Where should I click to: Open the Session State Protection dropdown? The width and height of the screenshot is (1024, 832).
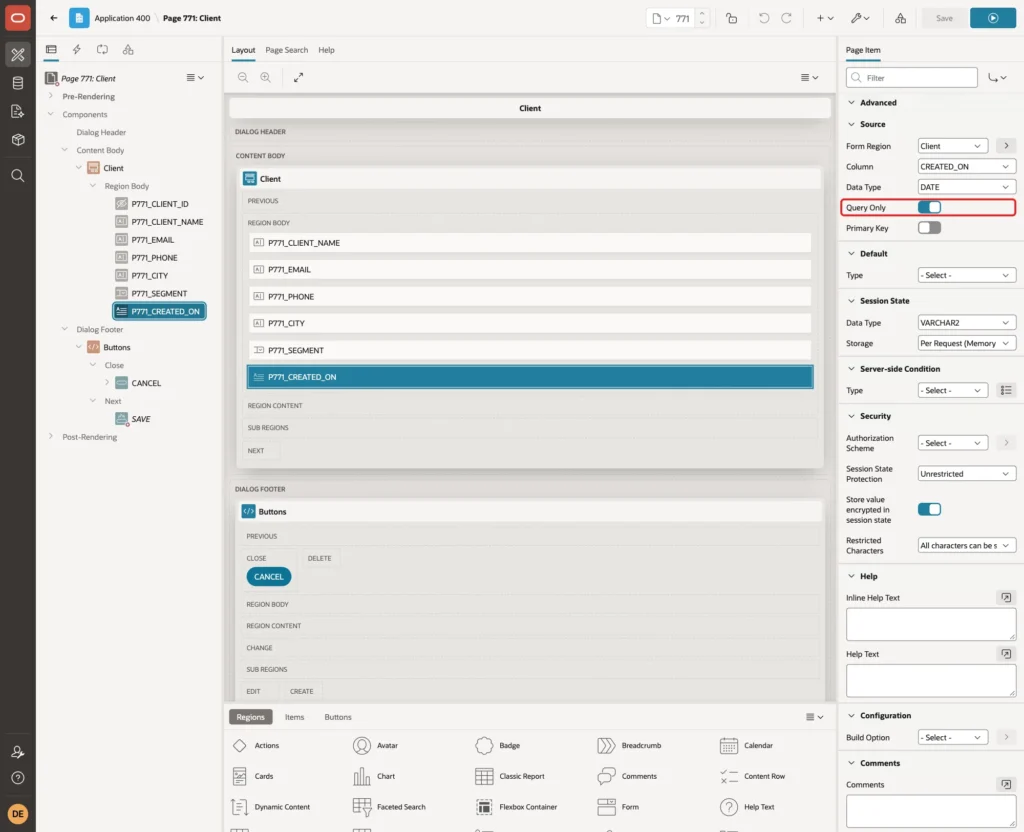point(967,474)
